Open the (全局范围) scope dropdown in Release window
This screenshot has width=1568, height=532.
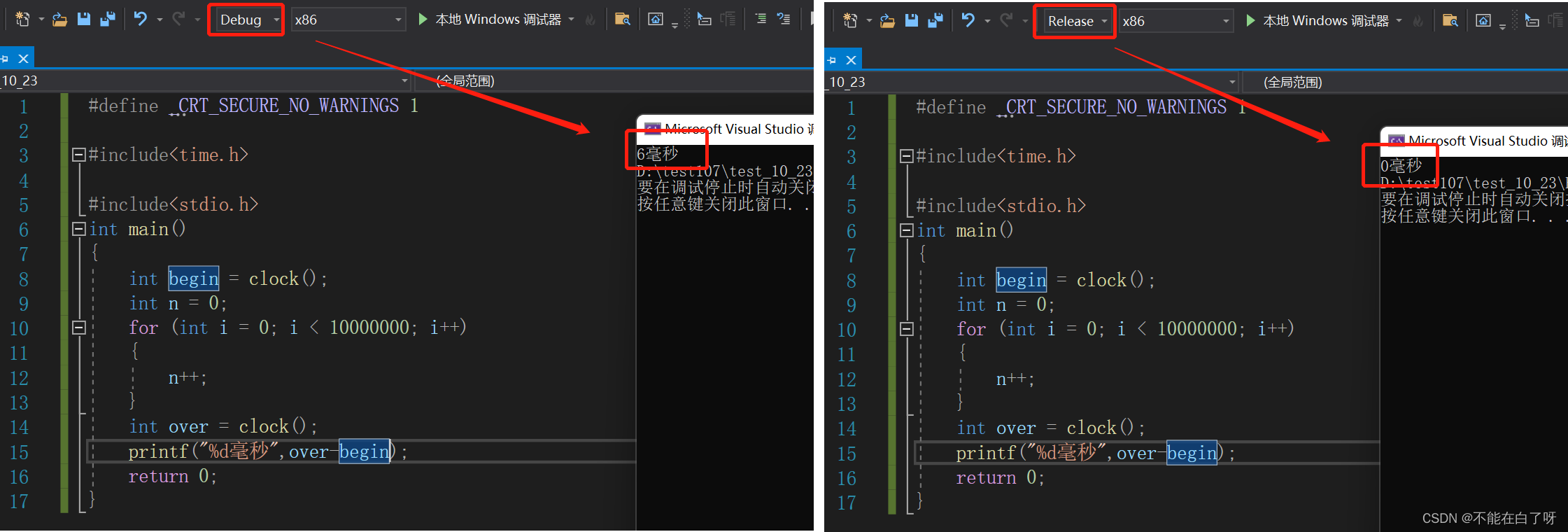[x=1405, y=83]
